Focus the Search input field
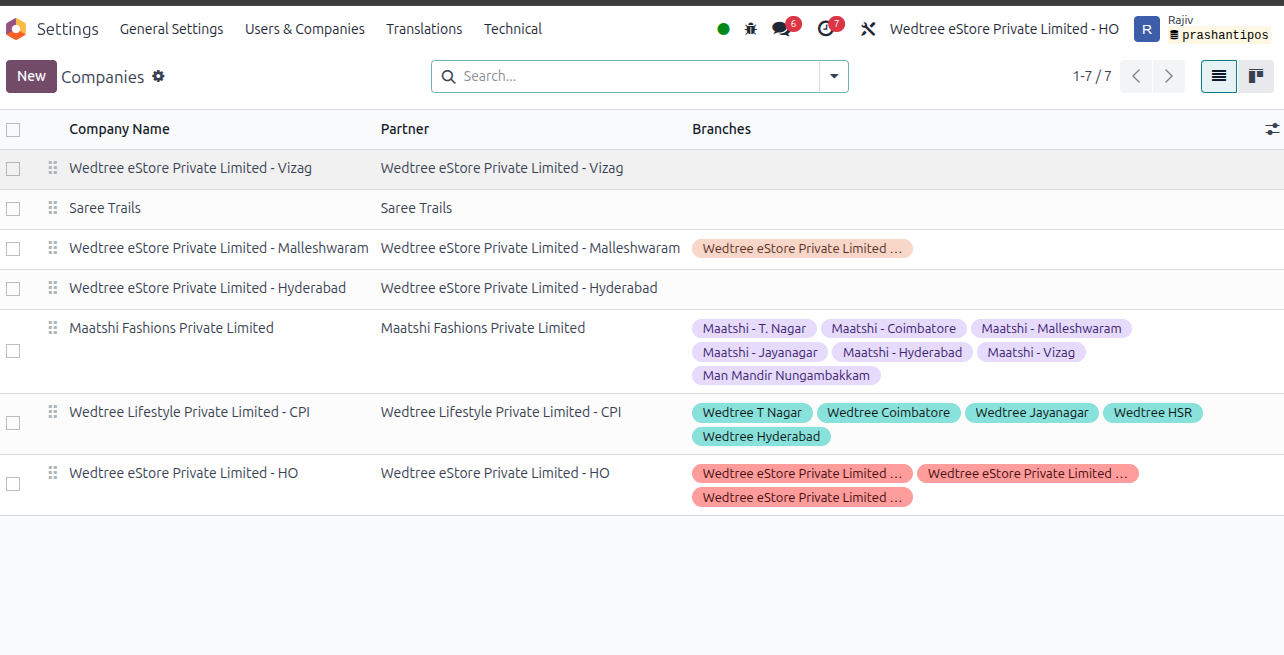 [639, 76]
